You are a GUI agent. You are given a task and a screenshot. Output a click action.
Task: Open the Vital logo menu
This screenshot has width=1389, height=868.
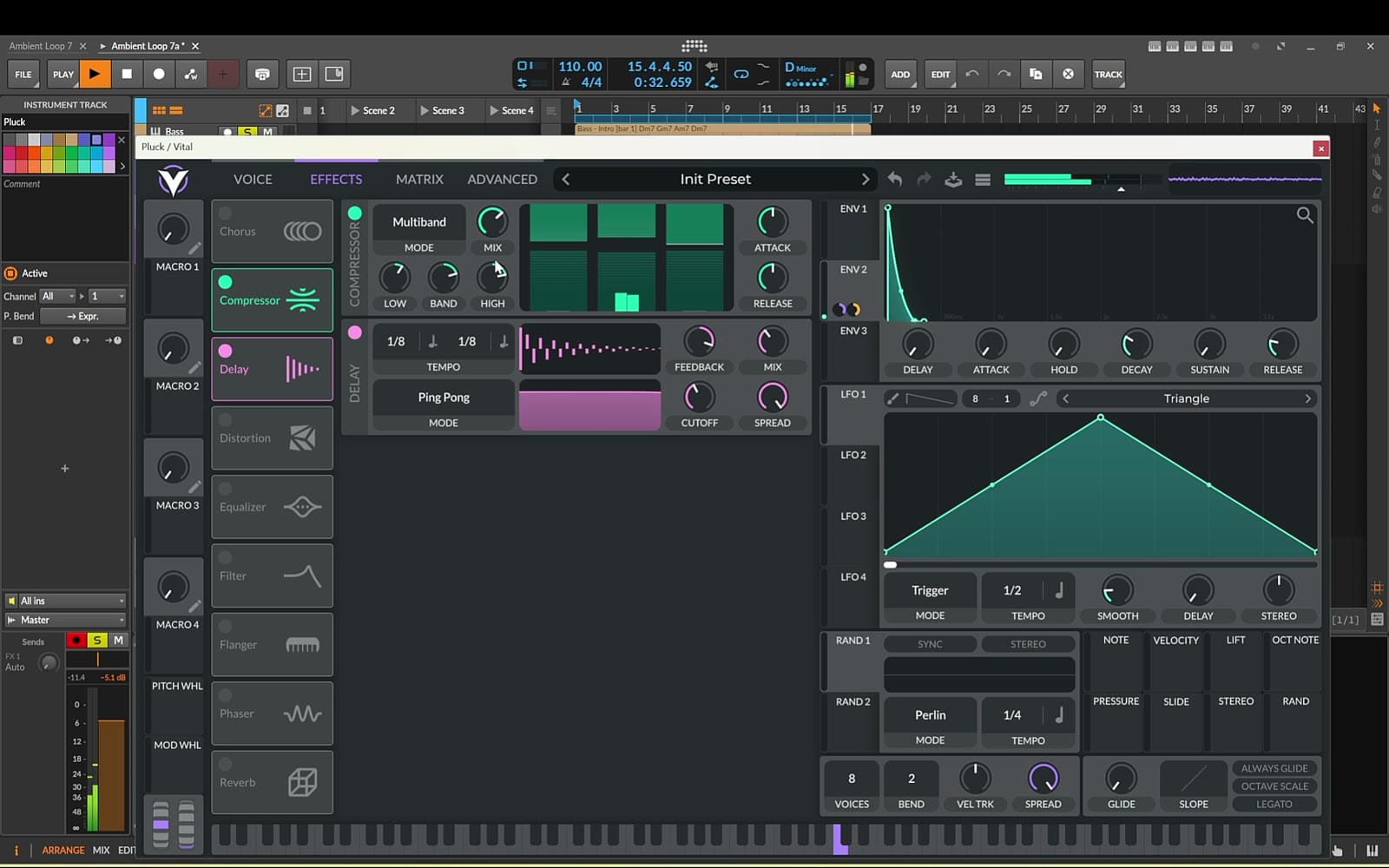click(173, 180)
